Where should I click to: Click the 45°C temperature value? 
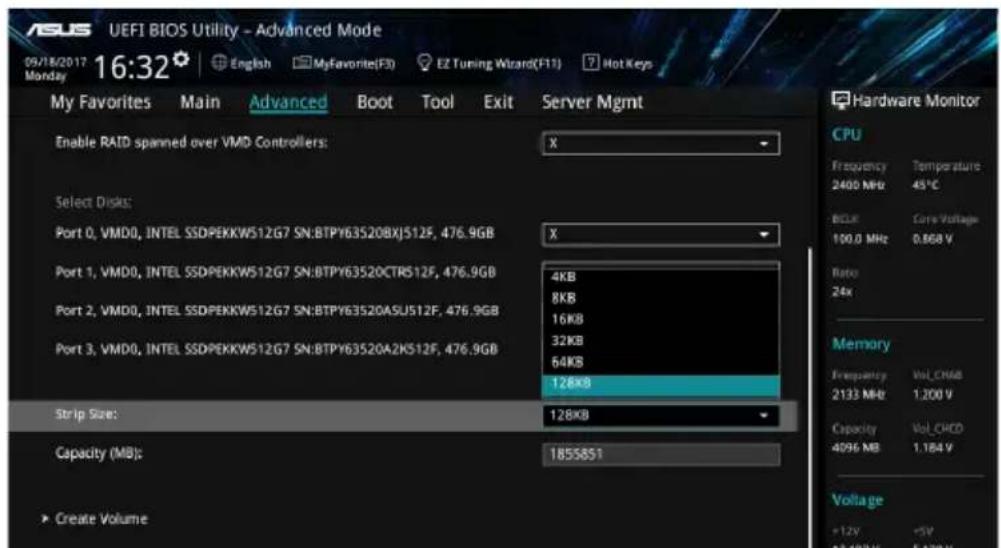(x=926, y=185)
